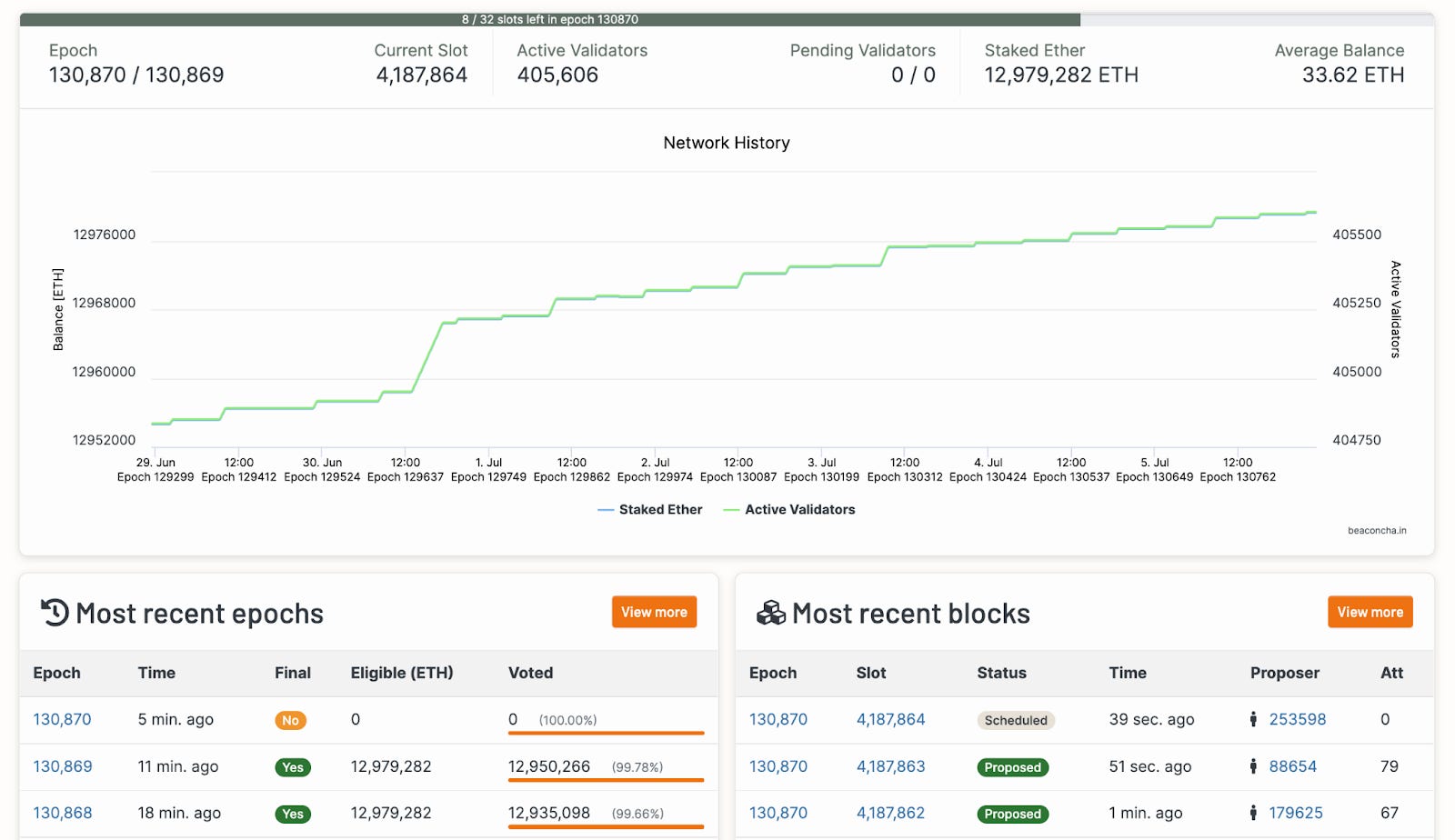The image size is (1455, 840).
Task: Click the Status column header
Action: click(1001, 673)
